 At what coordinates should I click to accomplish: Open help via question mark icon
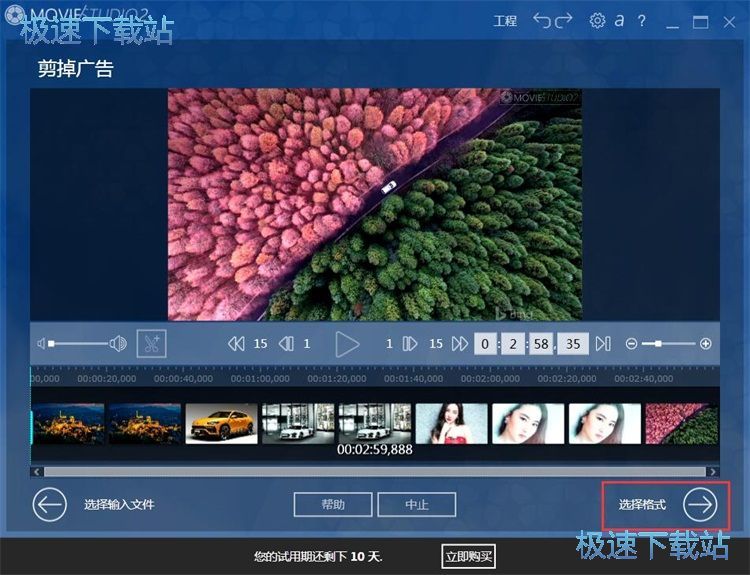coord(641,21)
